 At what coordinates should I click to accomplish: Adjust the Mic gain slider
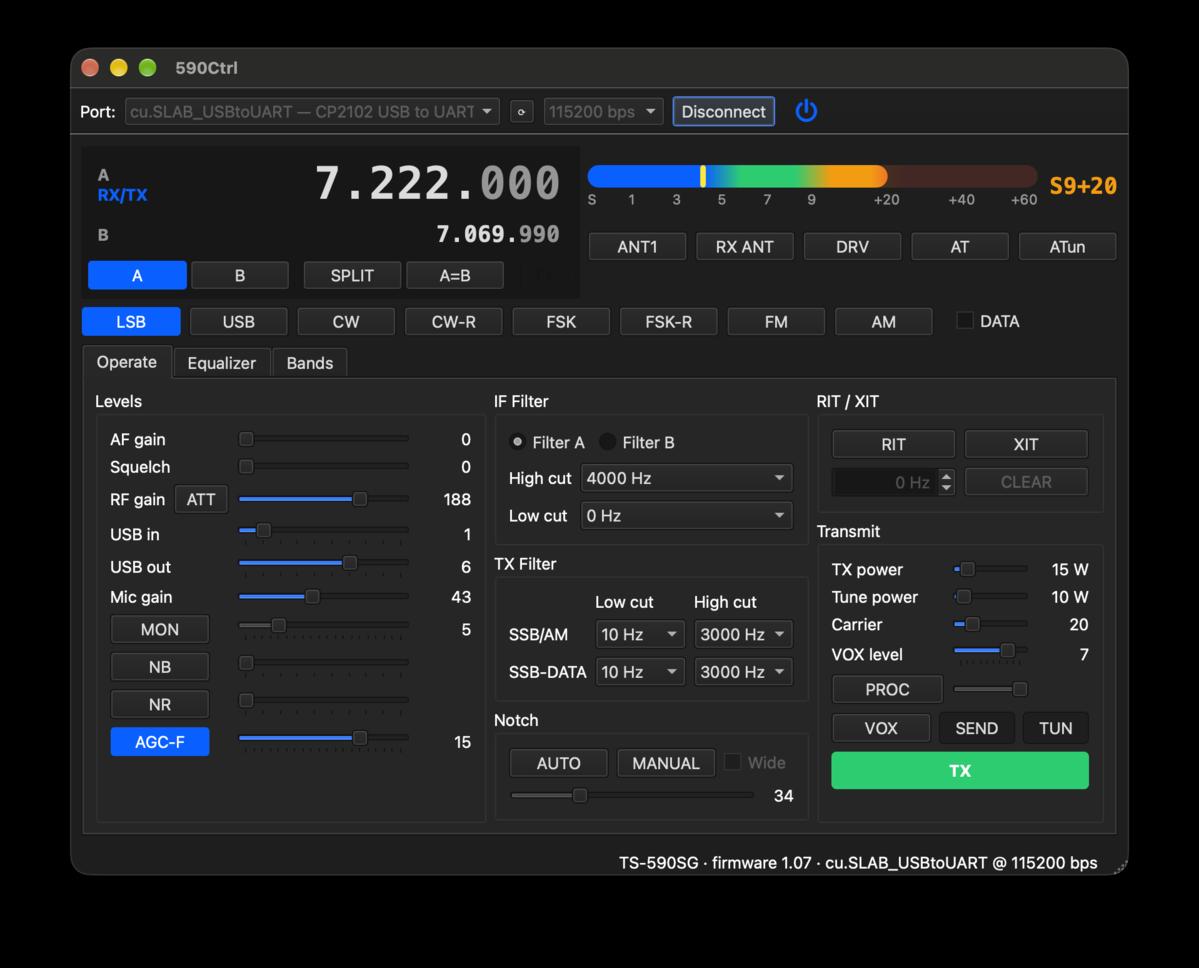point(323,596)
